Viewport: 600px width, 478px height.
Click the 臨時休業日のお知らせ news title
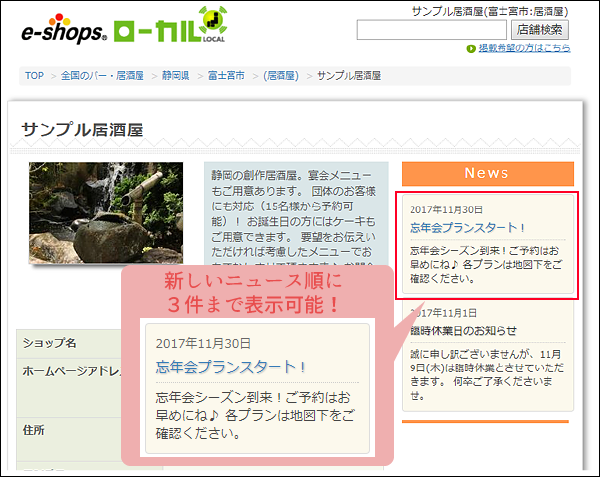pyautogui.click(x=463, y=331)
